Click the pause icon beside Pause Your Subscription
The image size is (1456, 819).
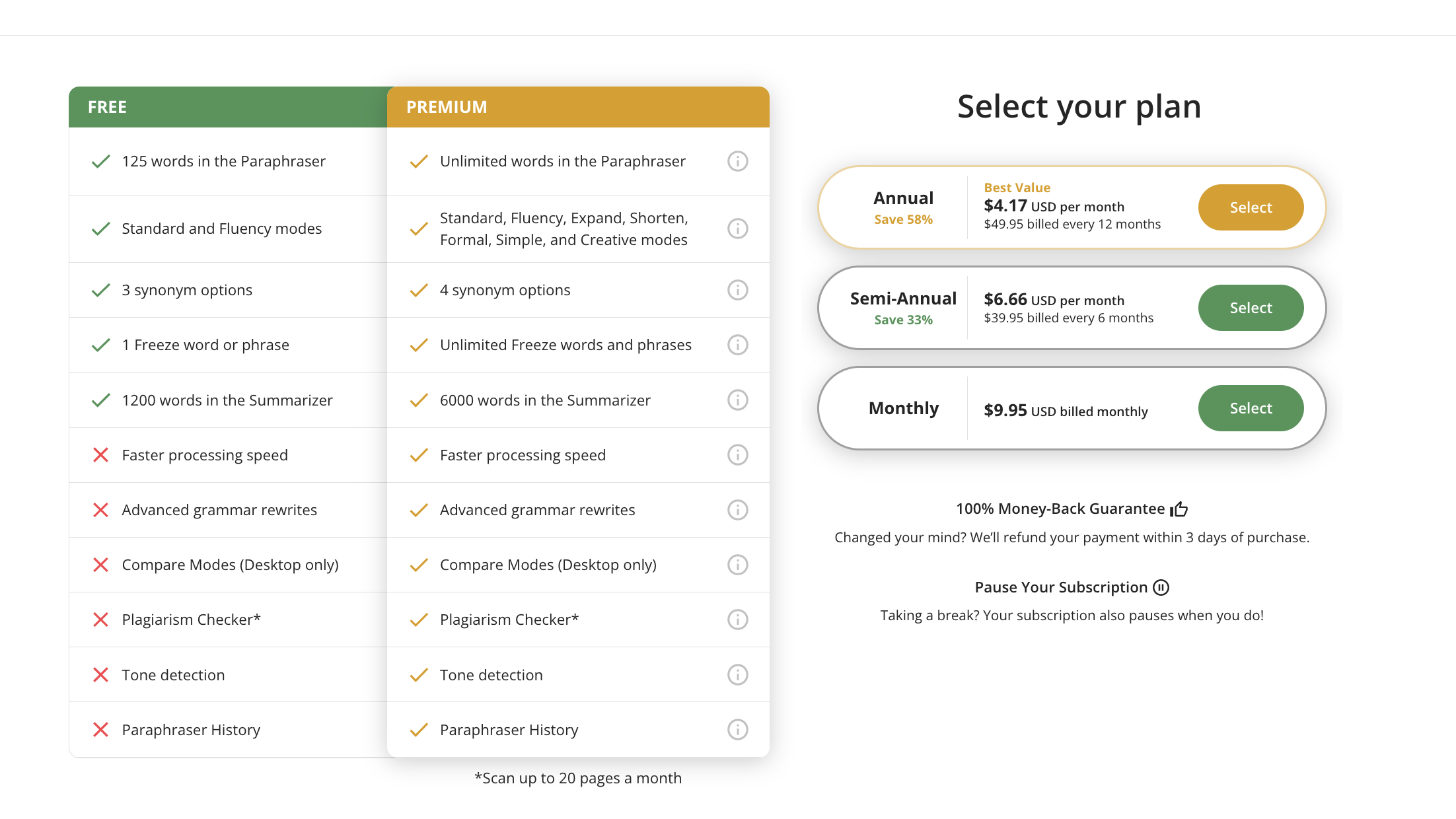pyautogui.click(x=1161, y=587)
